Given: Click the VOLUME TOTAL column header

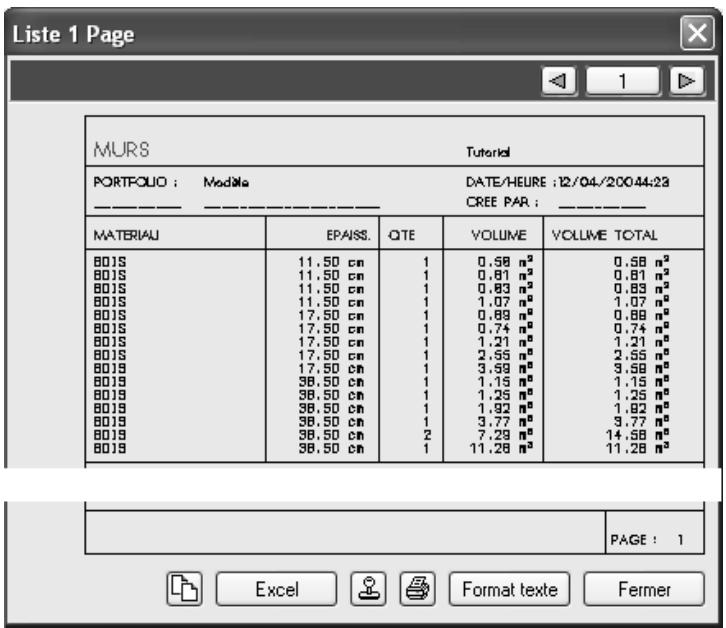Looking at the screenshot, I should click(605, 235).
